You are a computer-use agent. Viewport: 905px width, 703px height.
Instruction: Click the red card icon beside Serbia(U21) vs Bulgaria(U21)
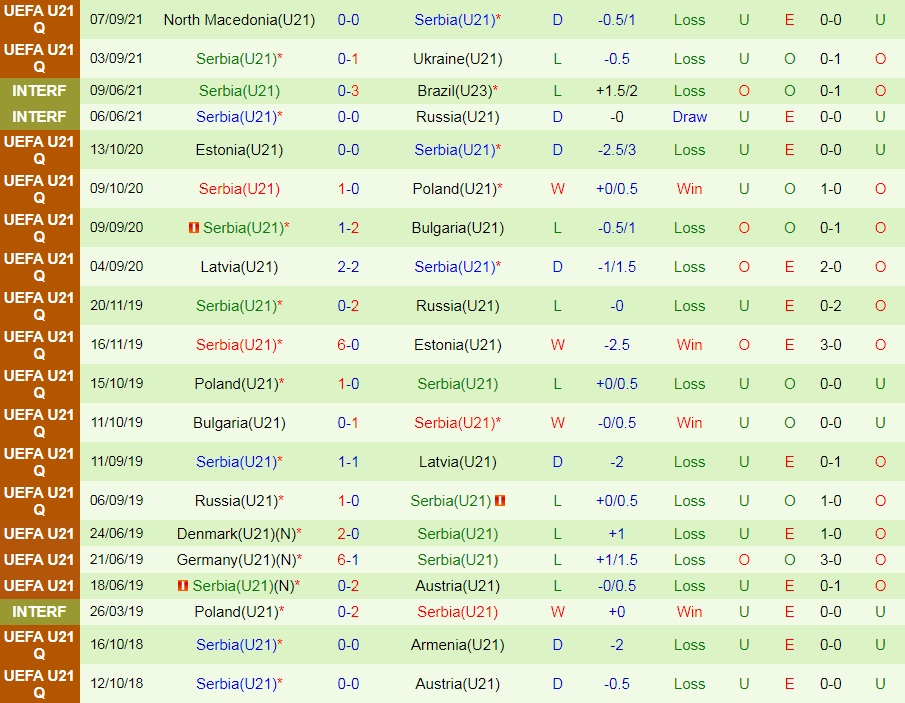click(x=194, y=228)
